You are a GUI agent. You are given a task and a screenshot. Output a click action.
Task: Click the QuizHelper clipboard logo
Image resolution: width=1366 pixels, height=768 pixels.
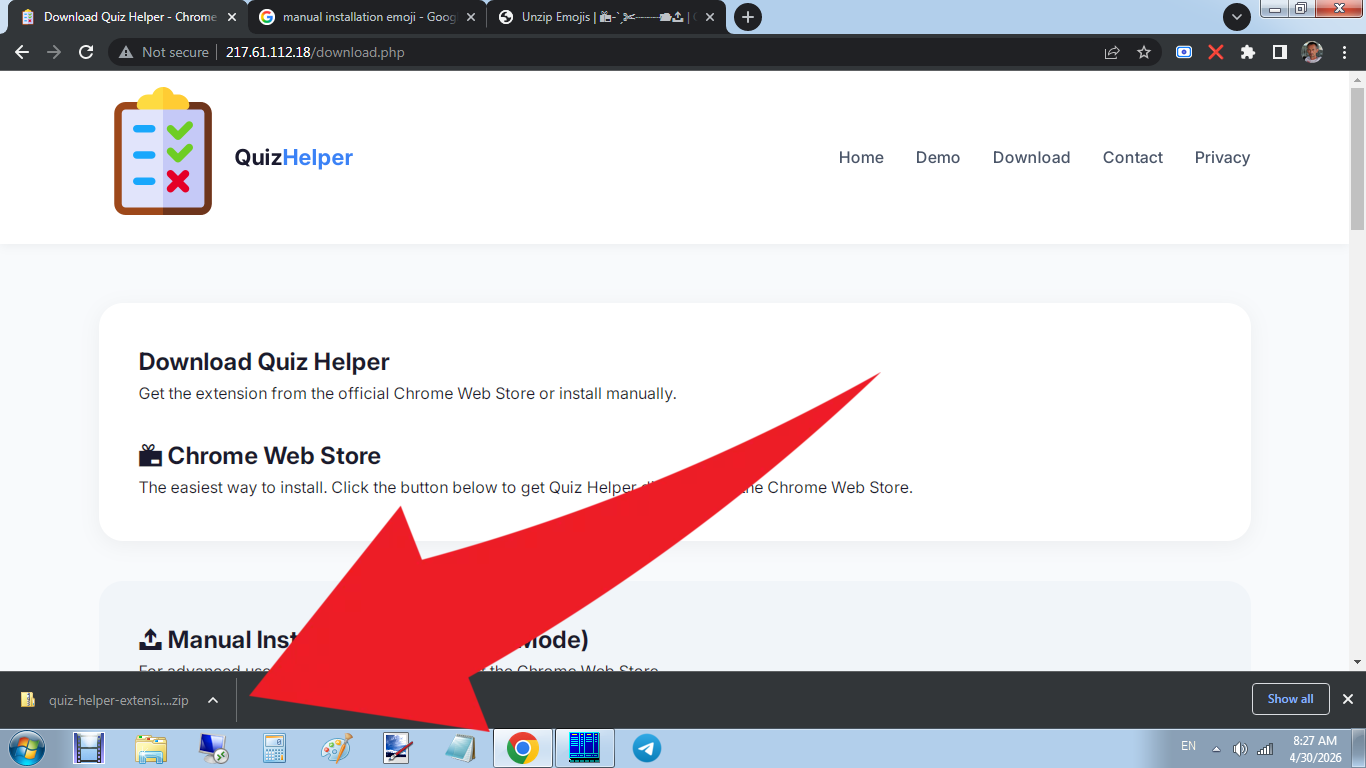(x=163, y=152)
